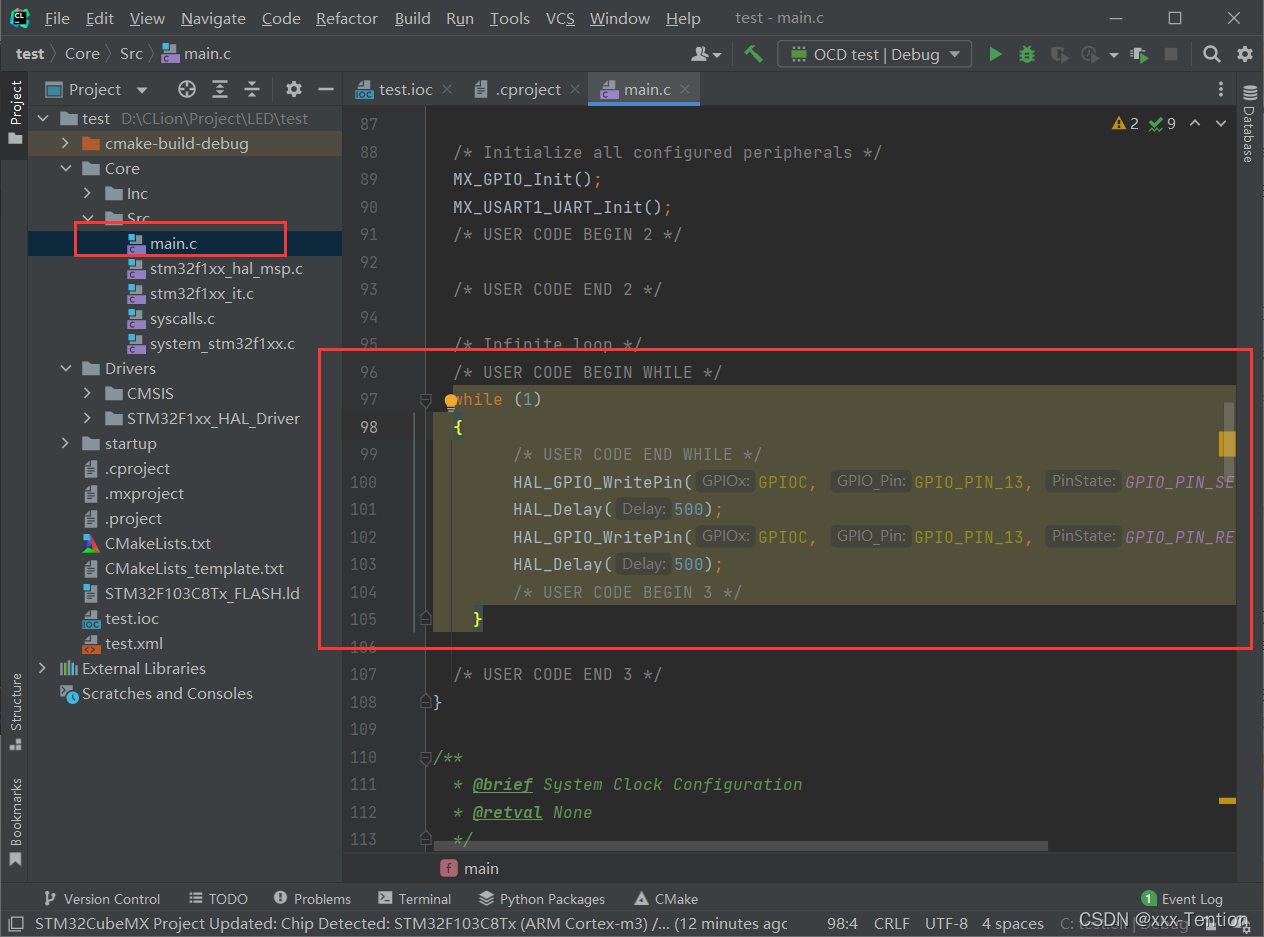The height and width of the screenshot is (937, 1264).
Task: Click Collapse All in Project panel
Action: (x=253, y=89)
